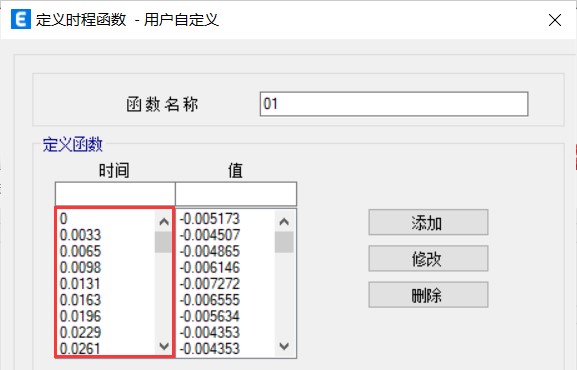Click the 时间 column header label
The height and width of the screenshot is (370, 577).
(x=114, y=170)
